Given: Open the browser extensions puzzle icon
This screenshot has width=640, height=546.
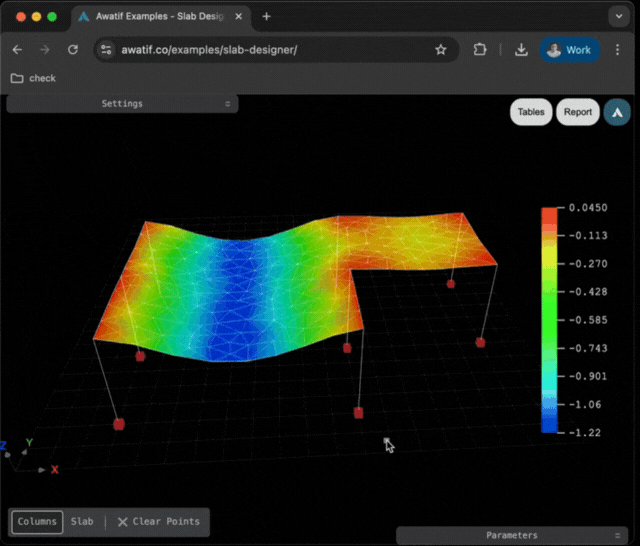Looking at the screenshot, I should pyautogui.click(x=480, y=50).
